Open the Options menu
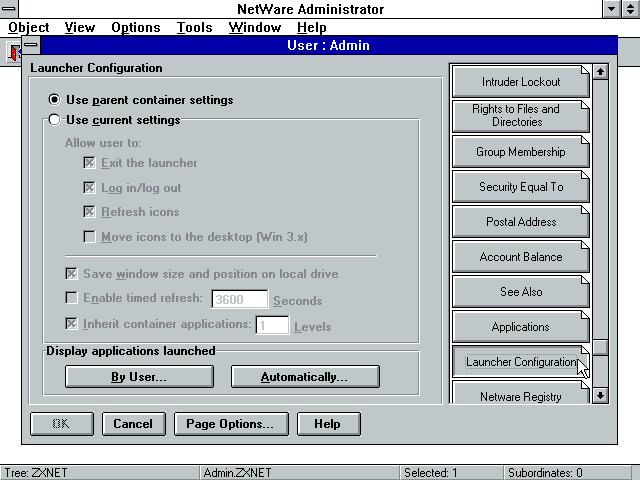The image size is (640, 480). pos(136,27)
